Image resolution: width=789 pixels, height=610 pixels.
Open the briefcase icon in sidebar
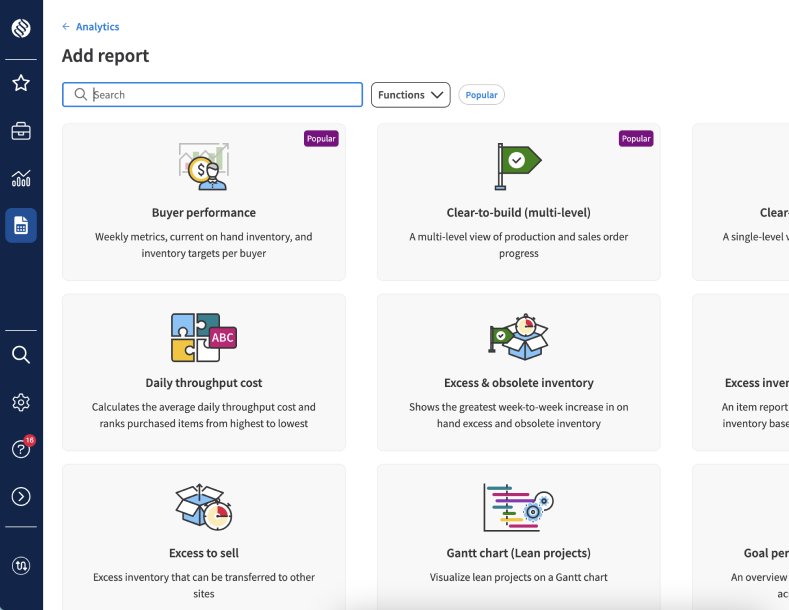(21, 131)
